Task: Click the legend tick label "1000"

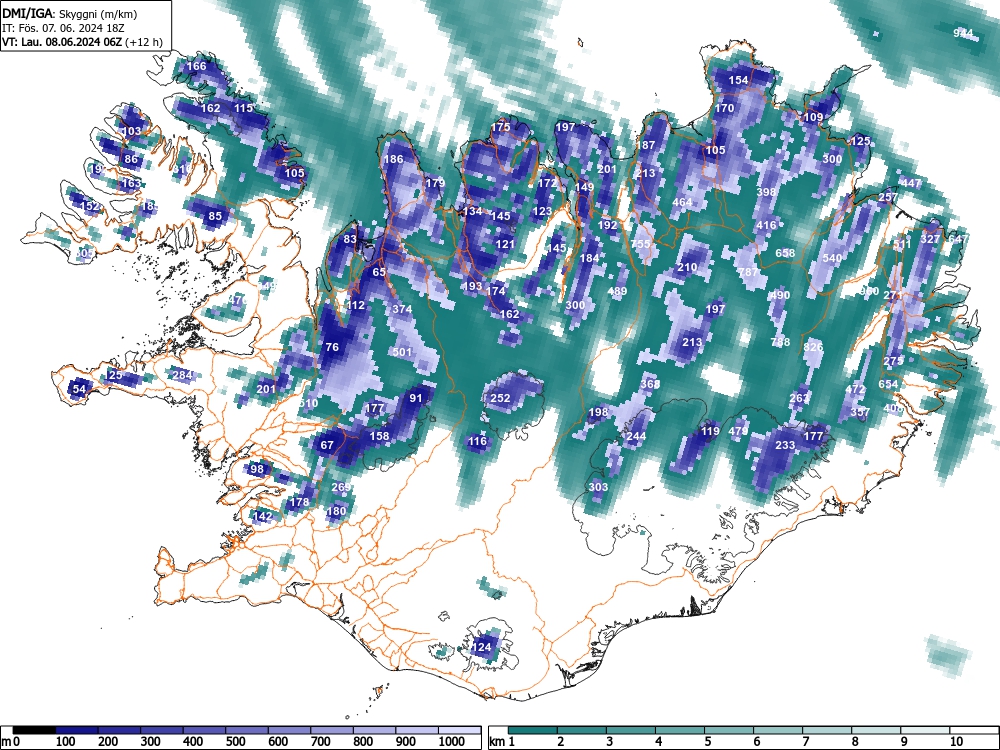Action: [x=452, y=742]
